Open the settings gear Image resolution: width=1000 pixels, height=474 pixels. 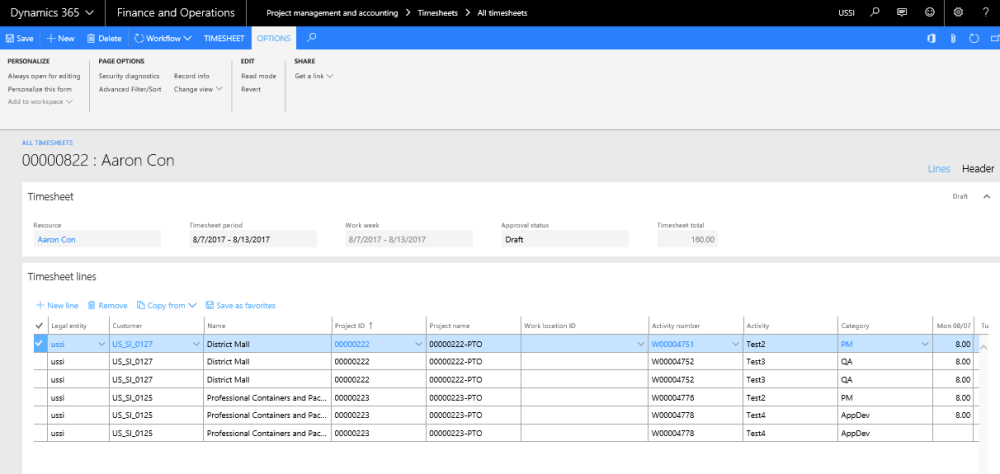point(958,13)
